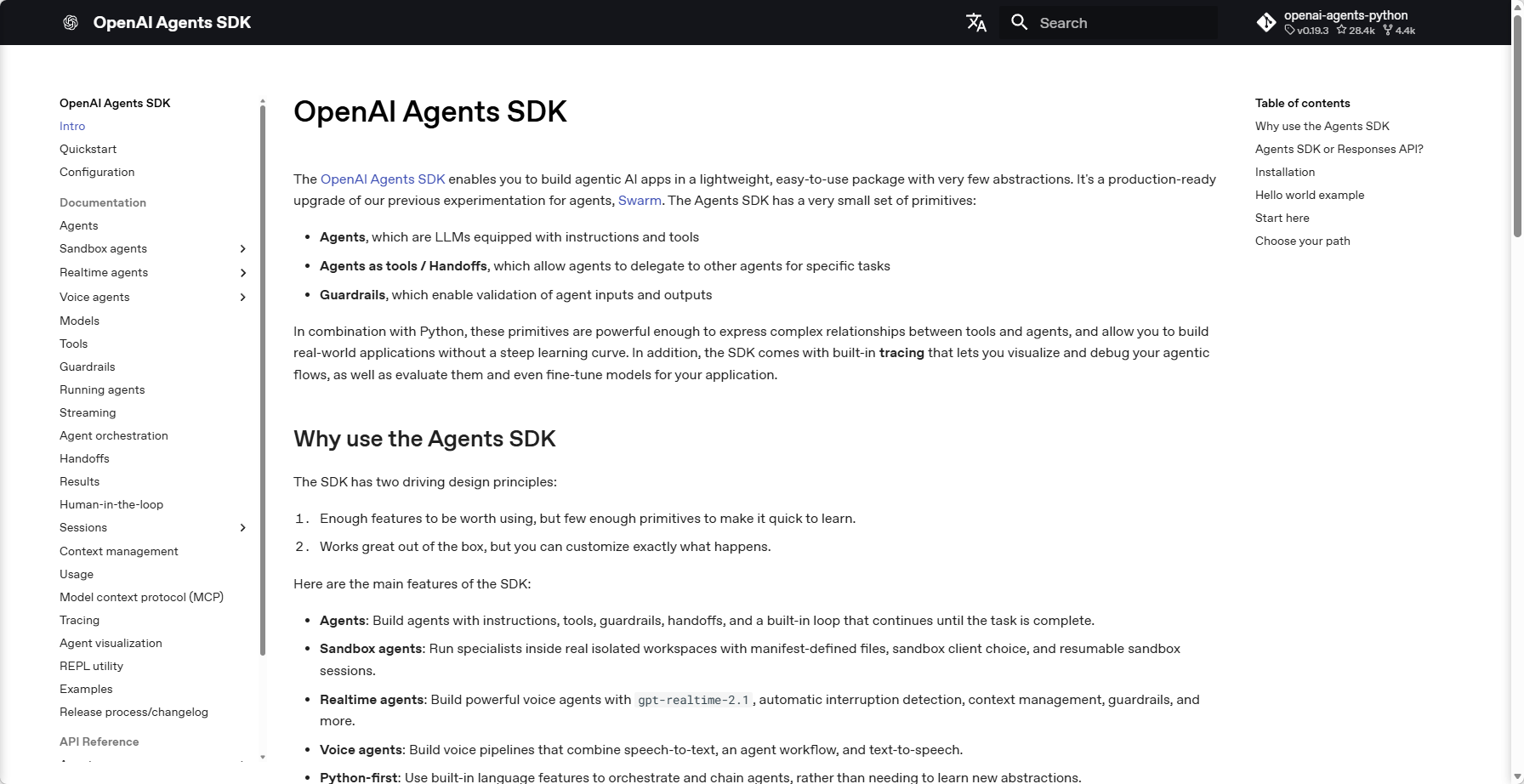The height and width of the screenshot is (784, 1524).
Task: Jump to Hello world example section
Action: click(1310, 195)
